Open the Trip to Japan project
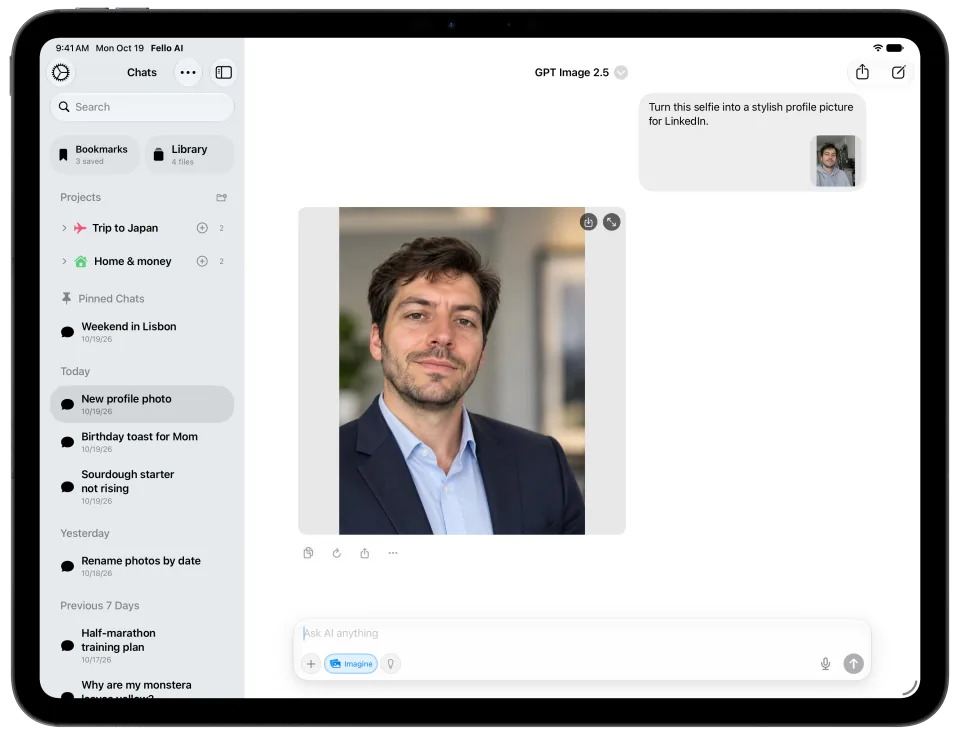The image size is (960, 736). click(125, 228)
